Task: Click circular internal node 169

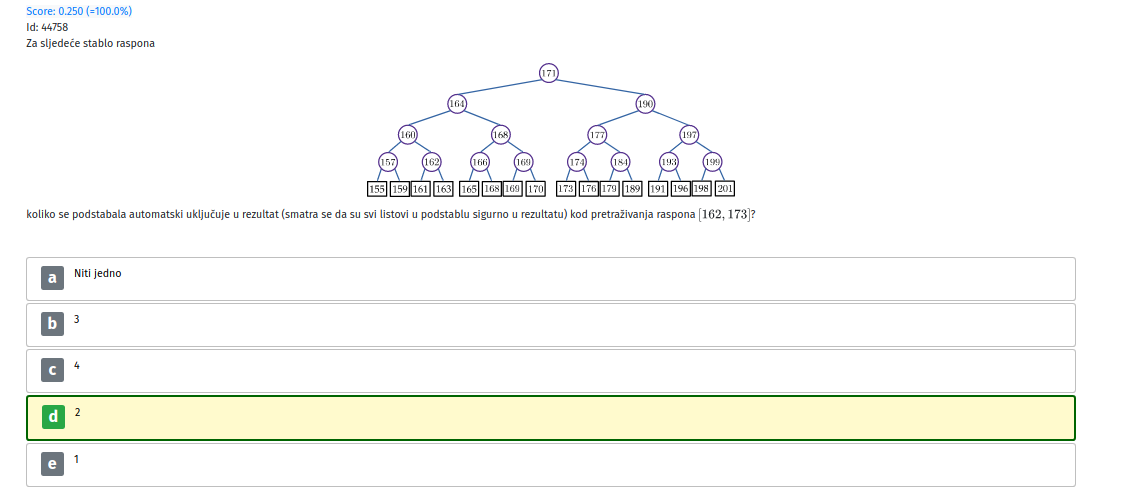Action: (524, 162)
